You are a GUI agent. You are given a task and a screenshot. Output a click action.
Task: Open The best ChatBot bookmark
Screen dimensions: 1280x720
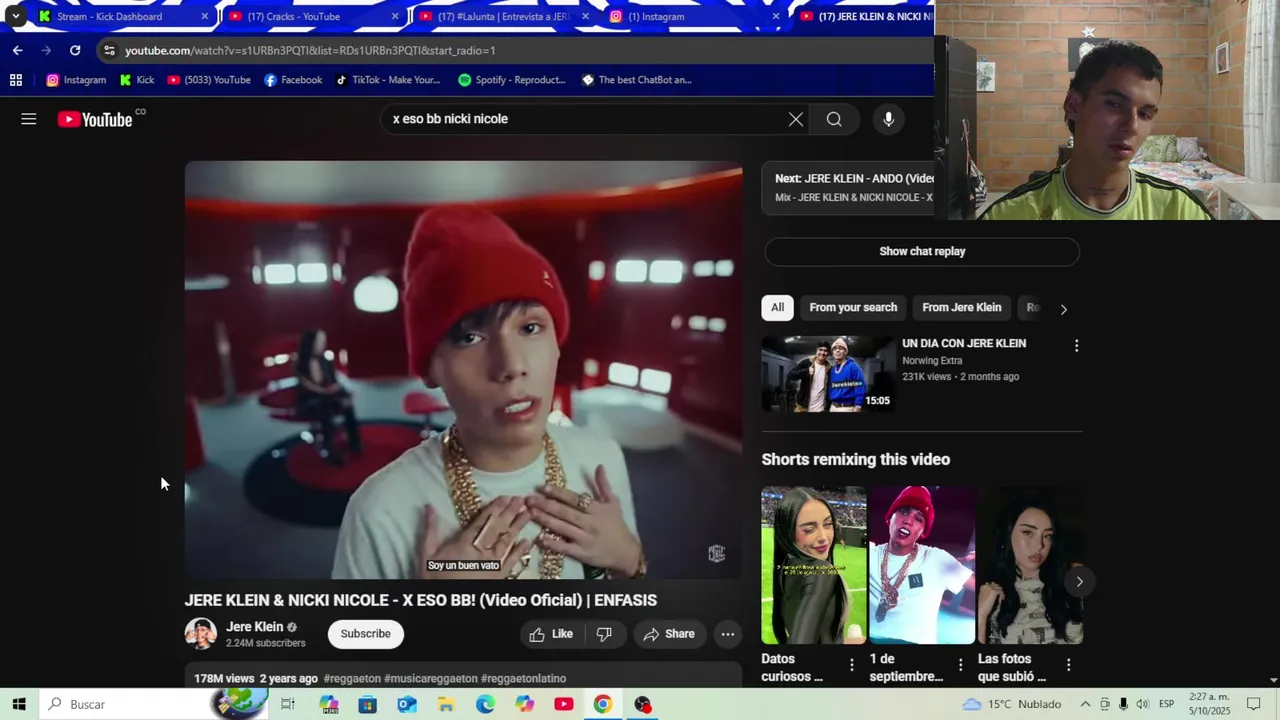coord(637,80)
